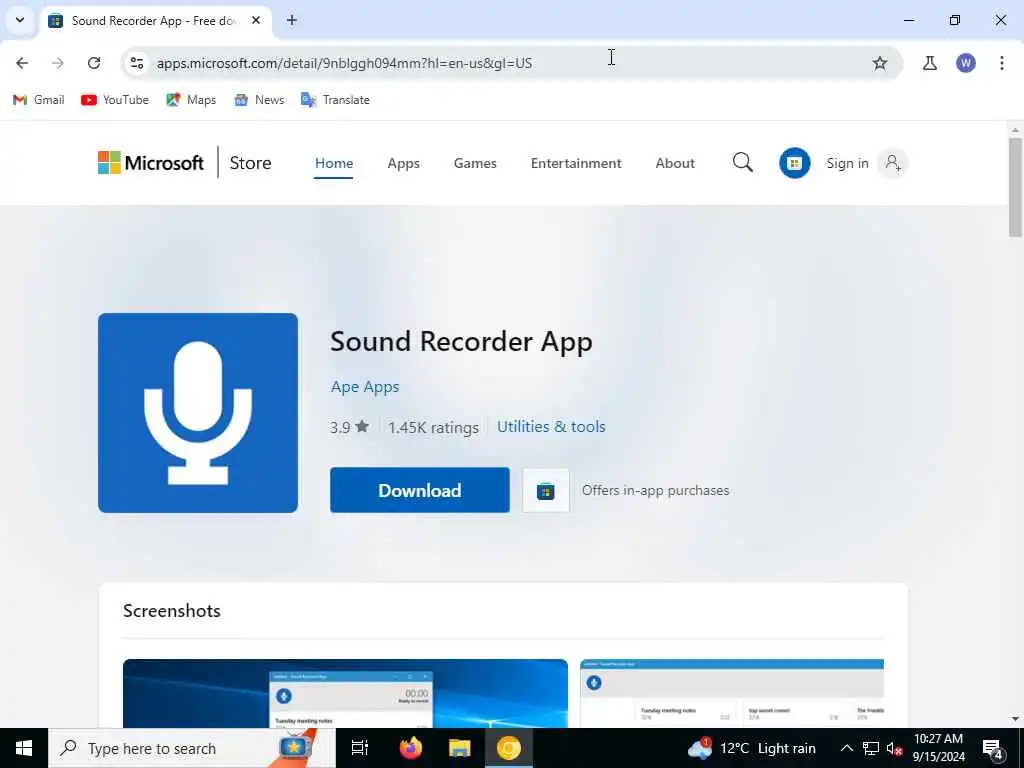The image size is (1024, 768).
Task: Click the Chrome taskbar icon
Action: coord(508,748)
